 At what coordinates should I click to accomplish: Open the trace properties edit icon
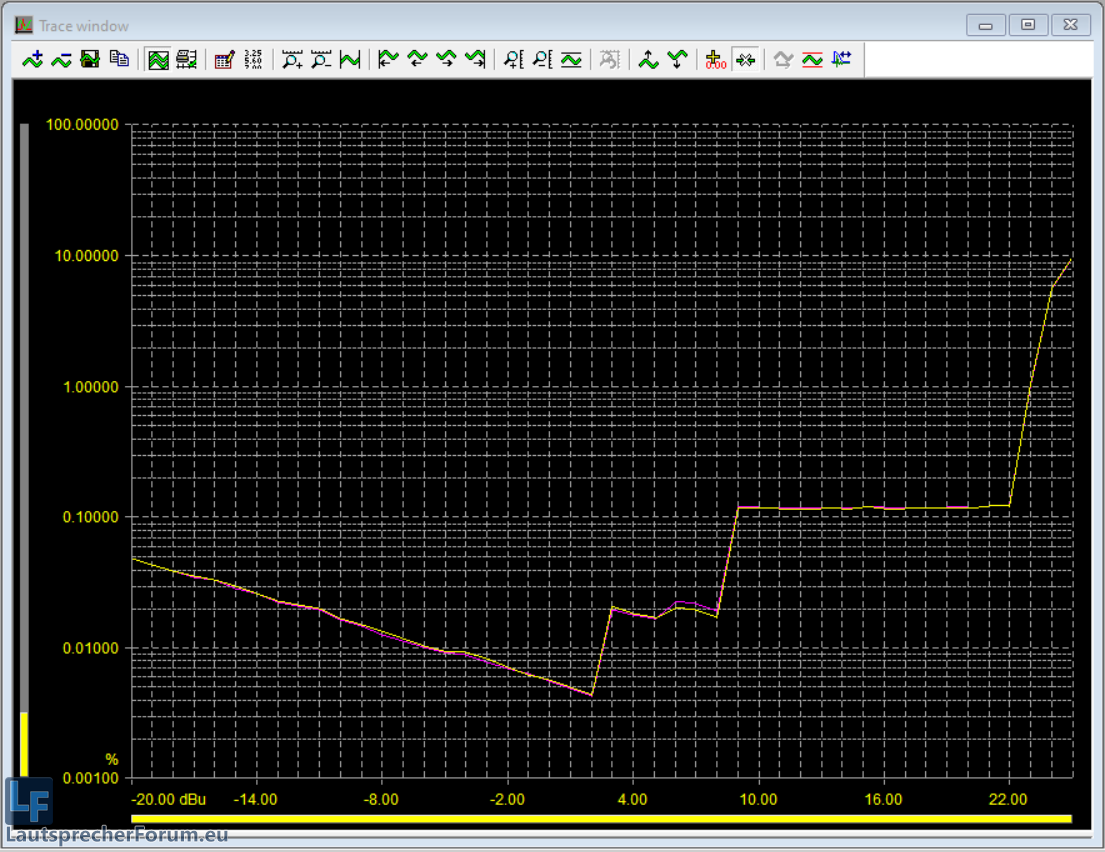tap(225, 60)
